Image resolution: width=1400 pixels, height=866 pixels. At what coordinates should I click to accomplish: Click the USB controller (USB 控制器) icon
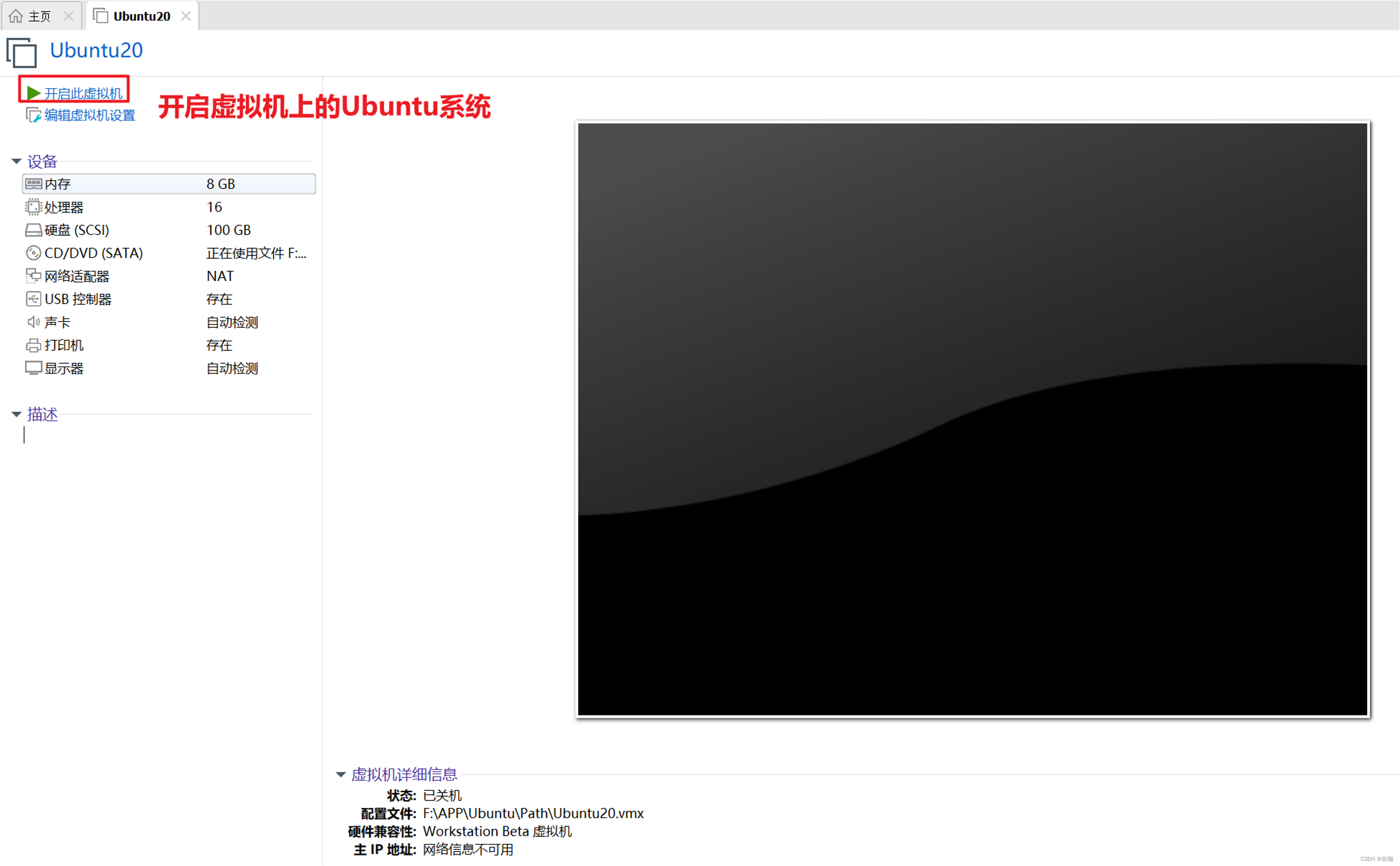click(x=33, y=299)
